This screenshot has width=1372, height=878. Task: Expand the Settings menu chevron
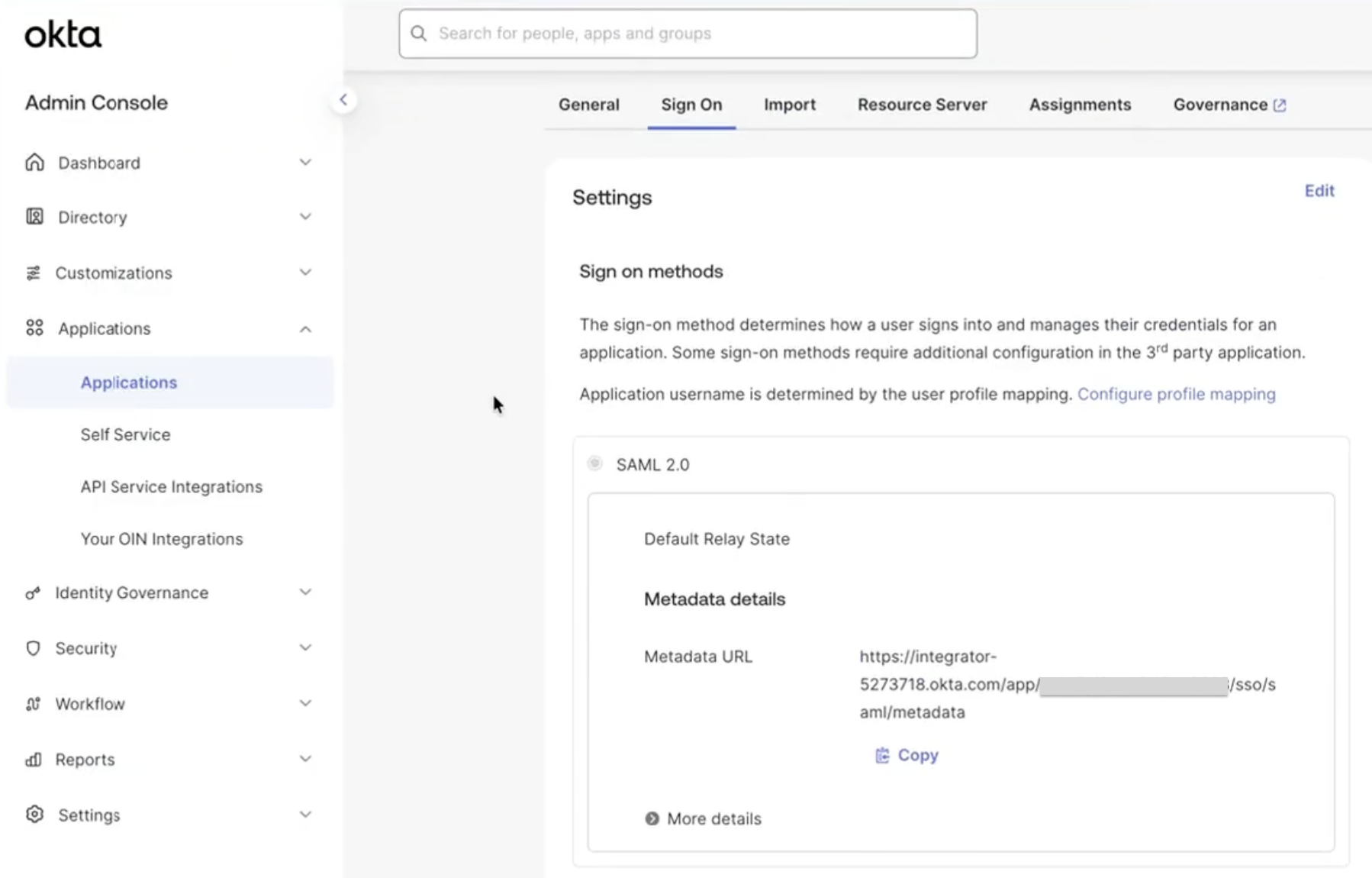(x=305, y=815)
